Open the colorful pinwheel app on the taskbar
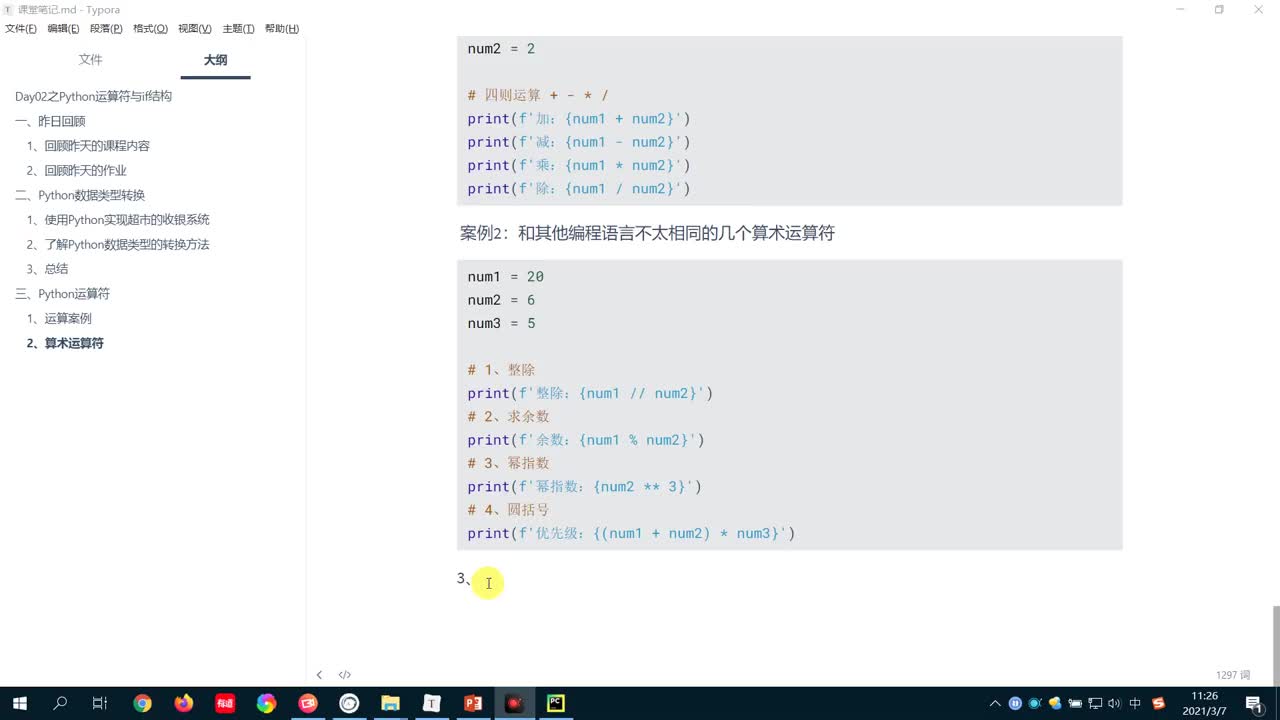 coord(266,703)
